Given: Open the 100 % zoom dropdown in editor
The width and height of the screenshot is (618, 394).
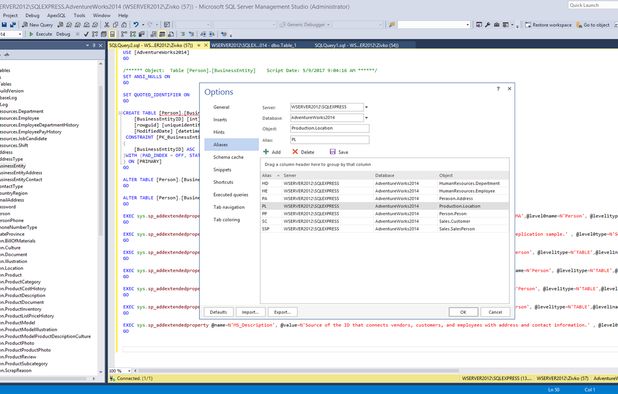Looking at the screenshot, I should pos(129,371).
